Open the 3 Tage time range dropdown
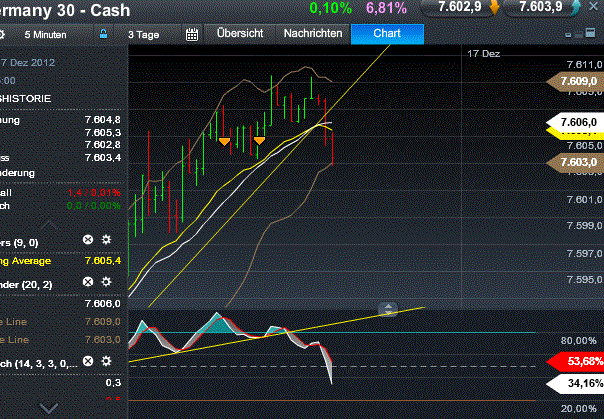This screenshot has width=604, height=419. (x=143, y=34)
